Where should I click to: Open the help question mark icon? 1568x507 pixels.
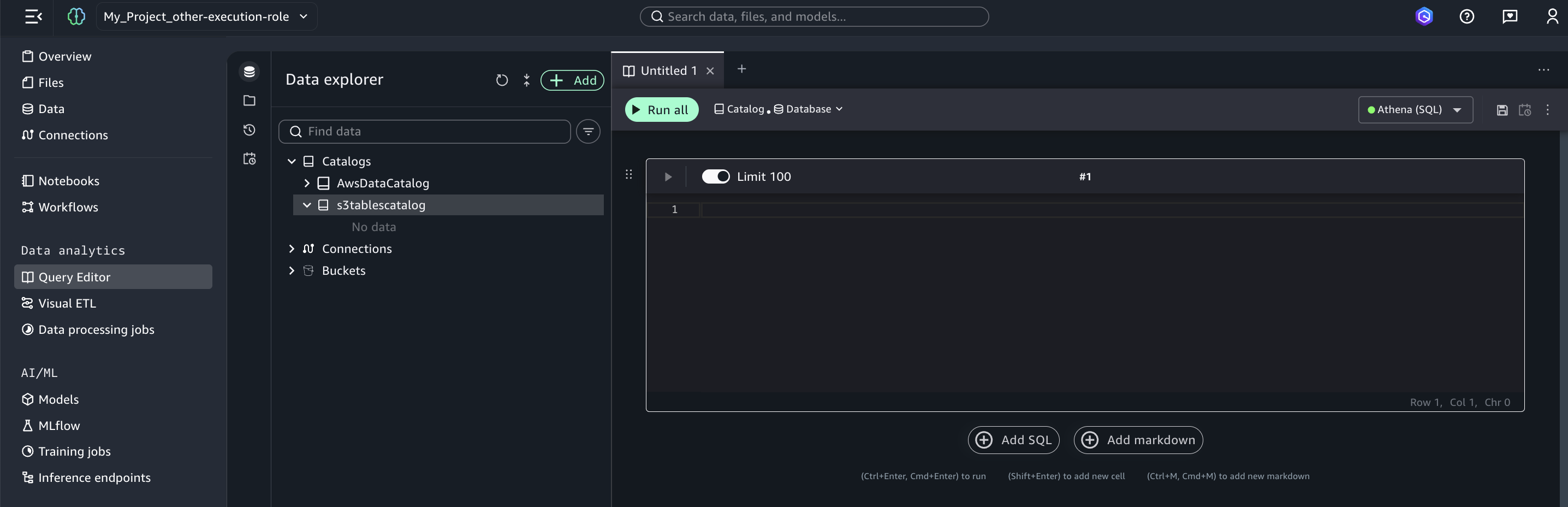pos(1466,16)
